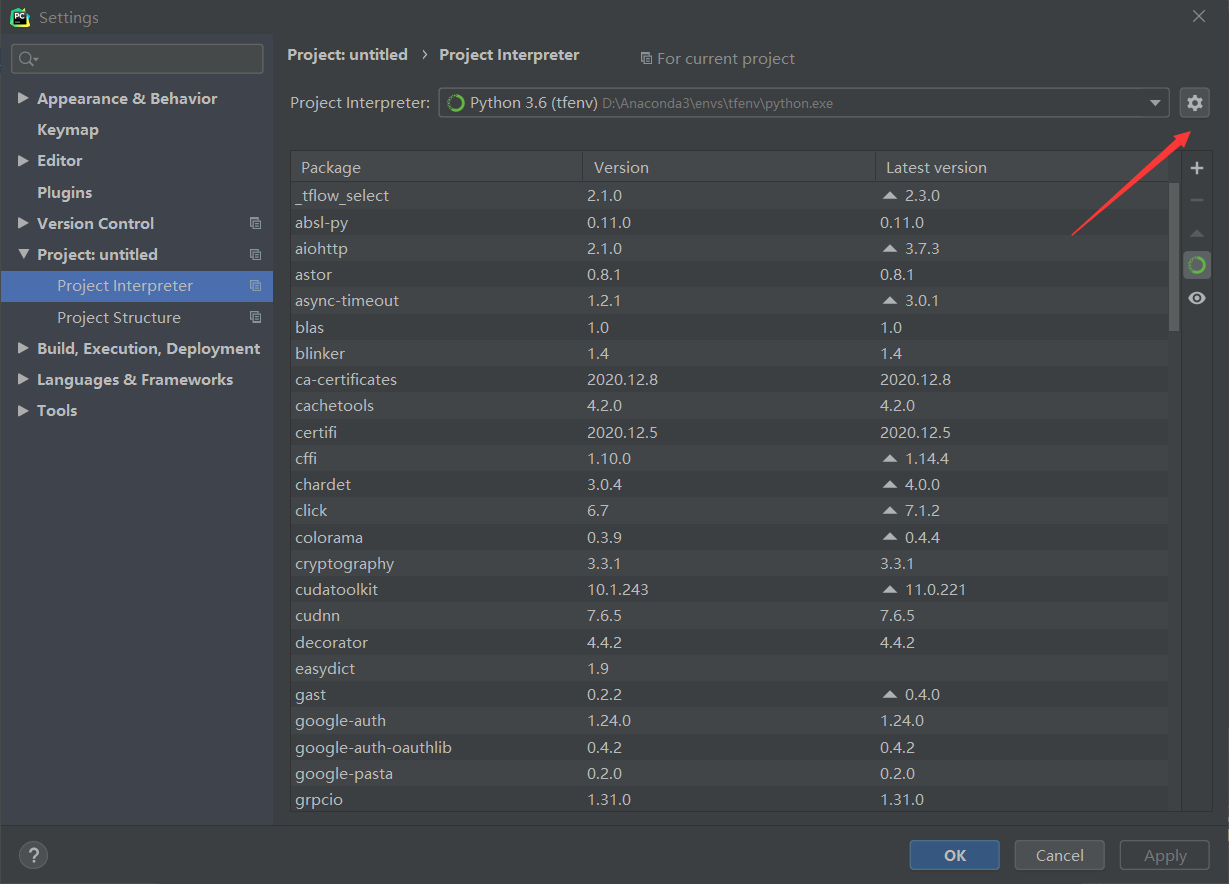Expand Appearance & Behavior section
The width and height of the screenshot is (1229, 884).
coord(23,98)
